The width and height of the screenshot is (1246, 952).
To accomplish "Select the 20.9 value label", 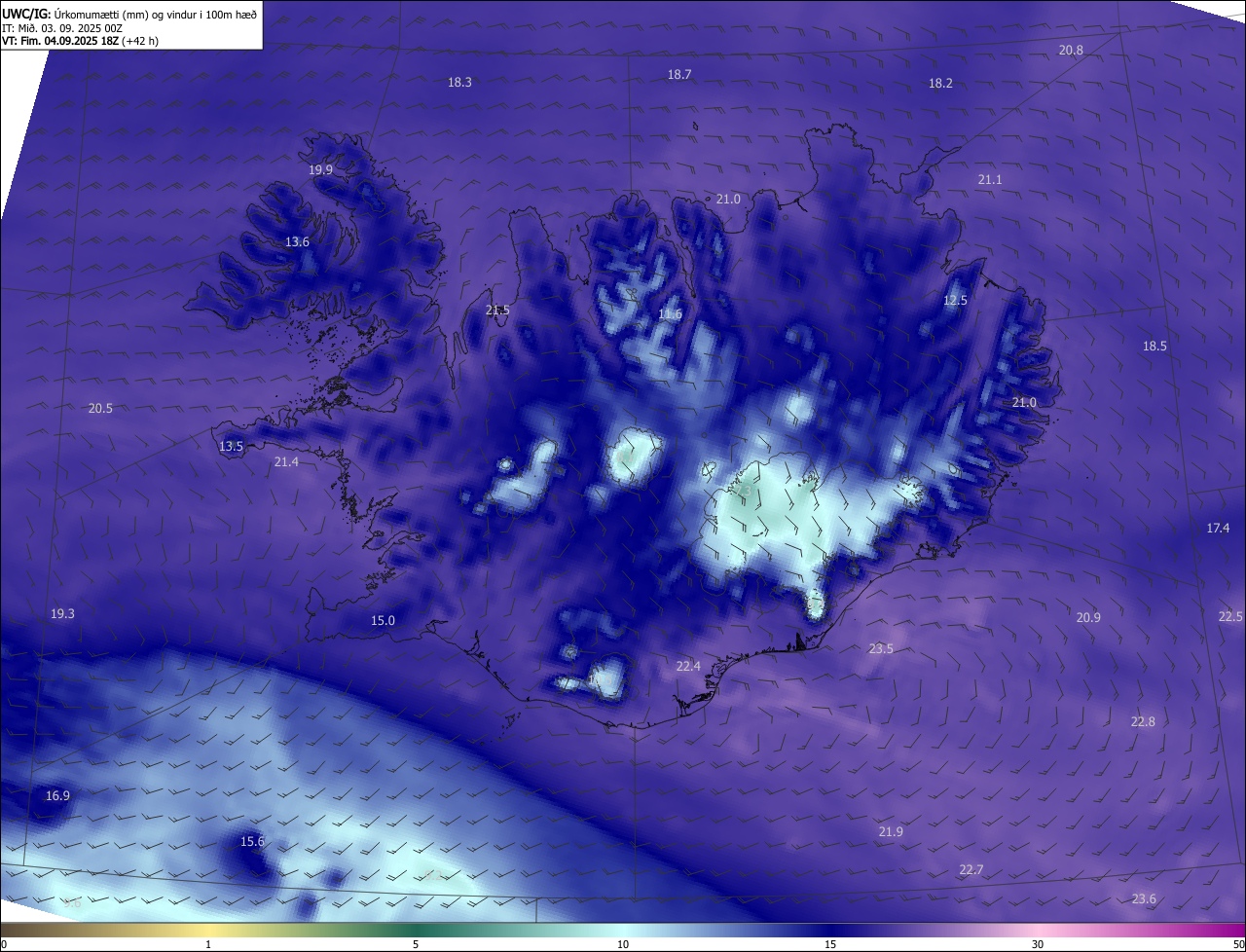I will (1088, 618).
